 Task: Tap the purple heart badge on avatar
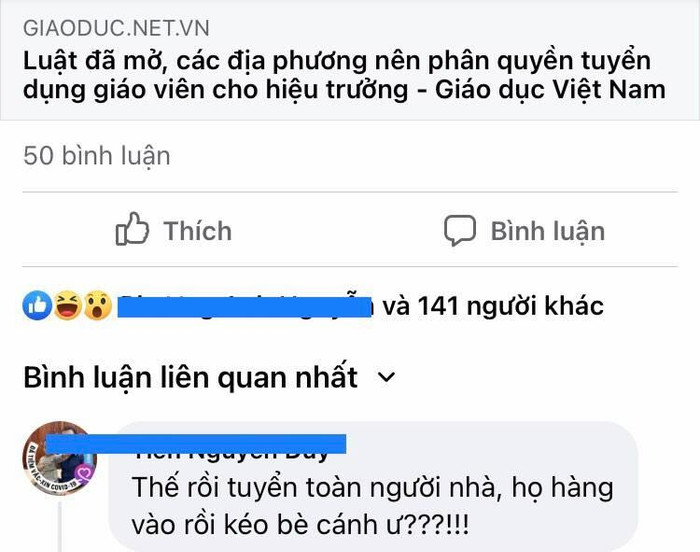point(83,473)
